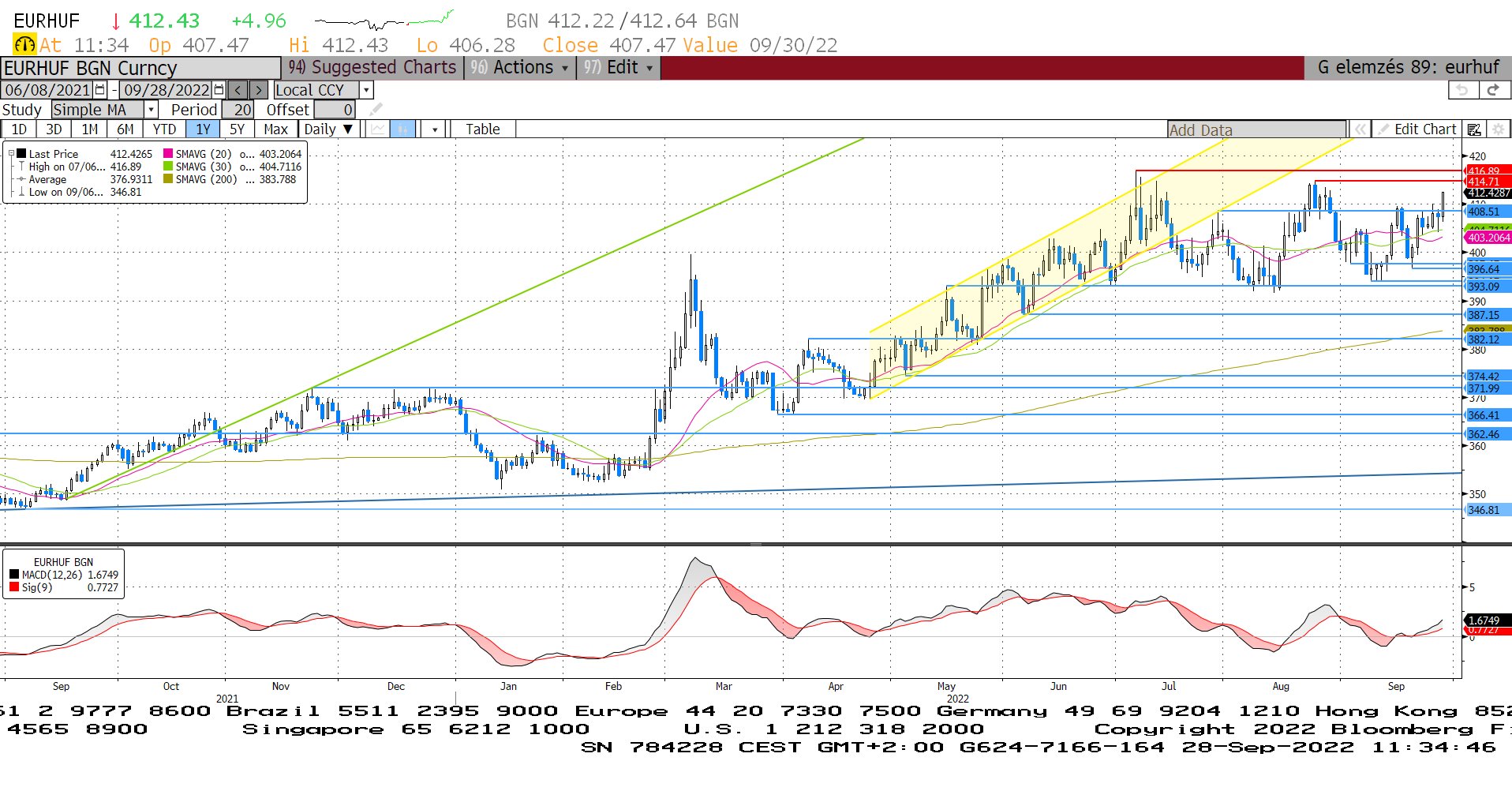Click the 387.15 blue level label

tap(1488, 315)
